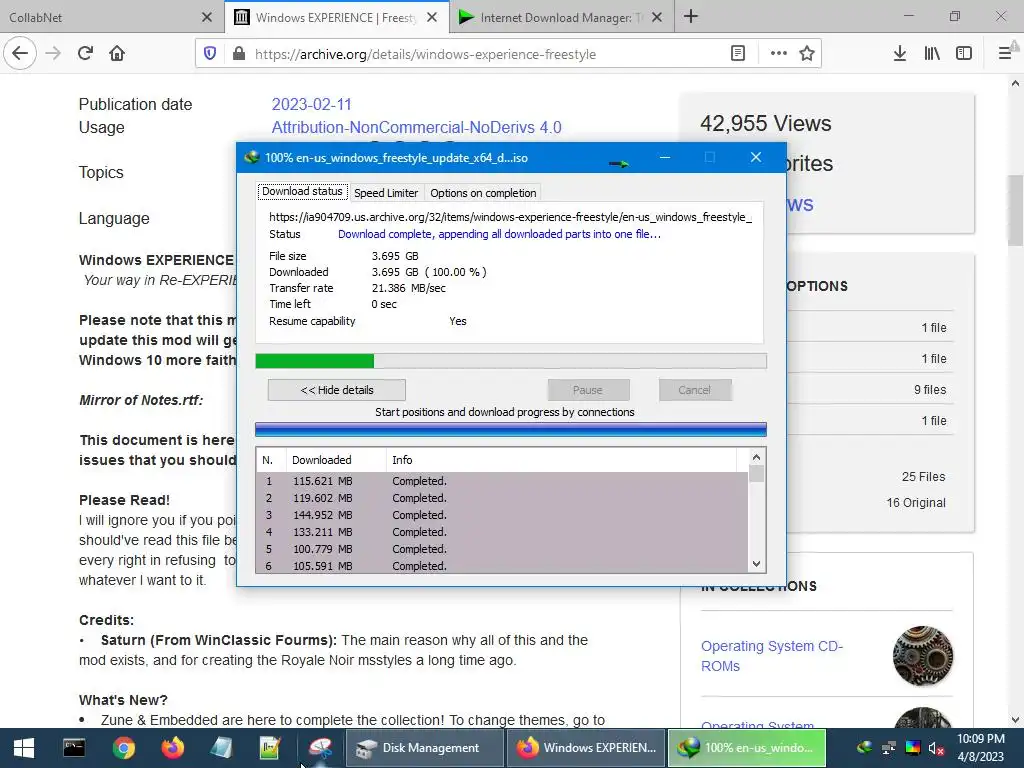Image resolution: width=1024 pixels, height=768 pixels.
Task: Select connection row 3 with 144.952 MB
Action: coord(502,515)
